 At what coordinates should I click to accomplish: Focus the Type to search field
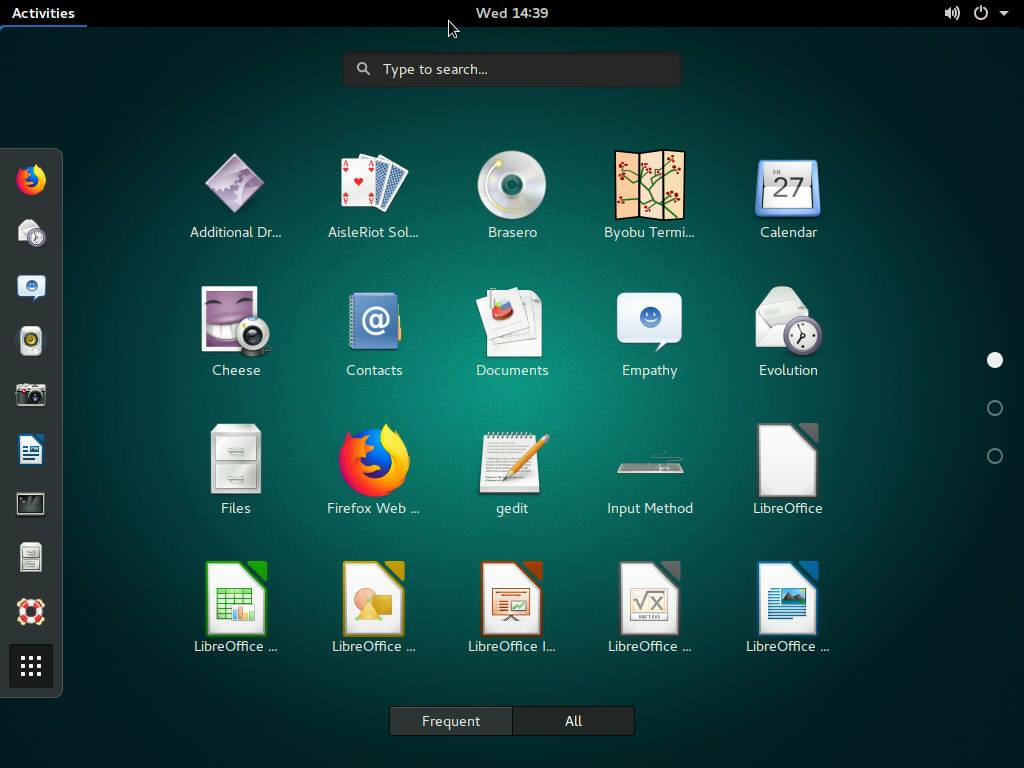(x=512, y=69)
